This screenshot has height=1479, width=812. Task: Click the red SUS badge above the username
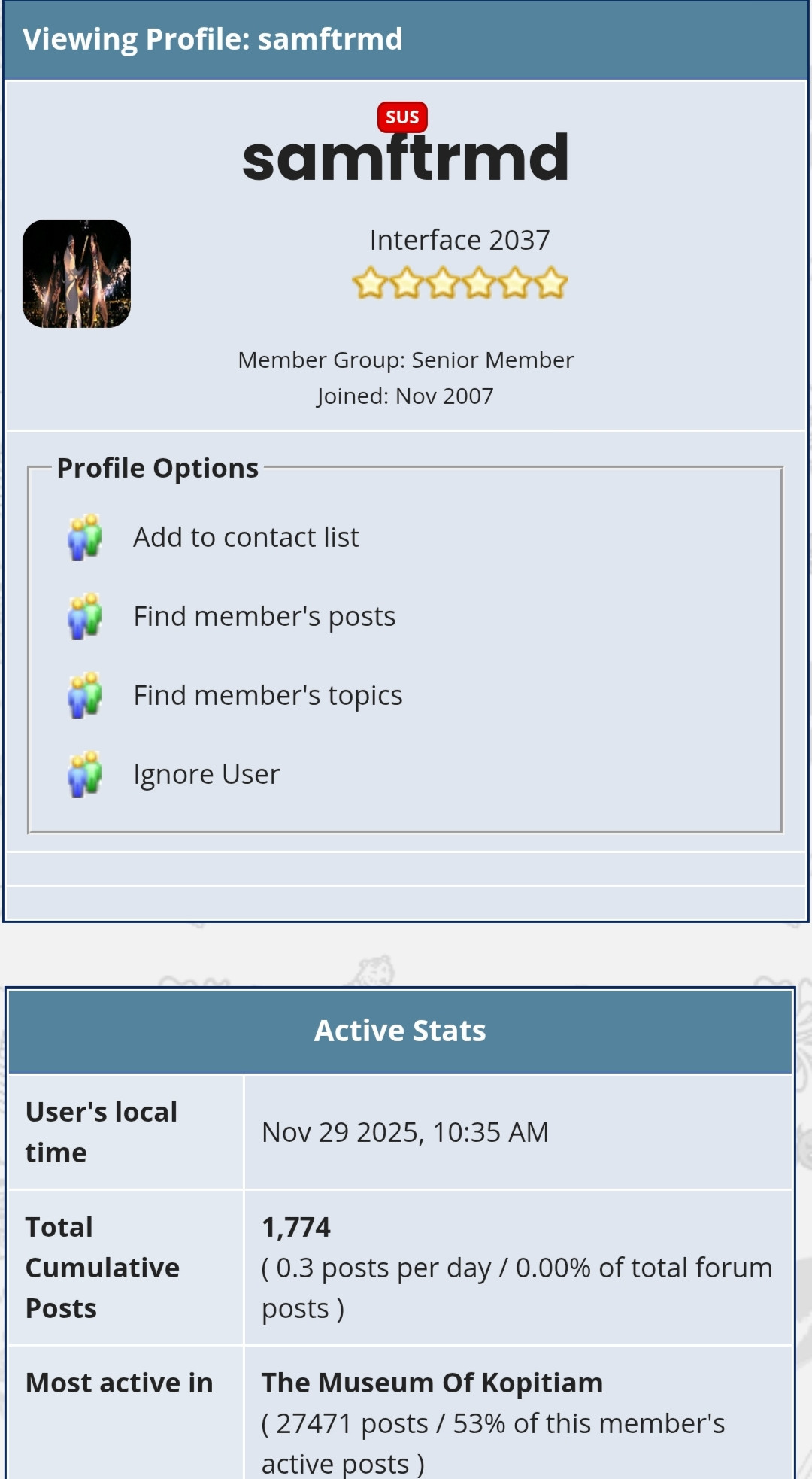(401, 116)
